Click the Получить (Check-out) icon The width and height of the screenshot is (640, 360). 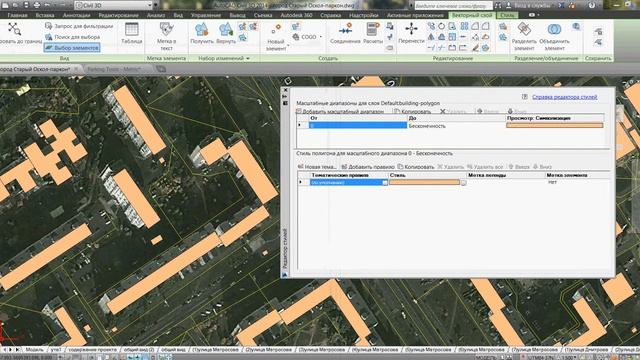[x=202, y=33]
